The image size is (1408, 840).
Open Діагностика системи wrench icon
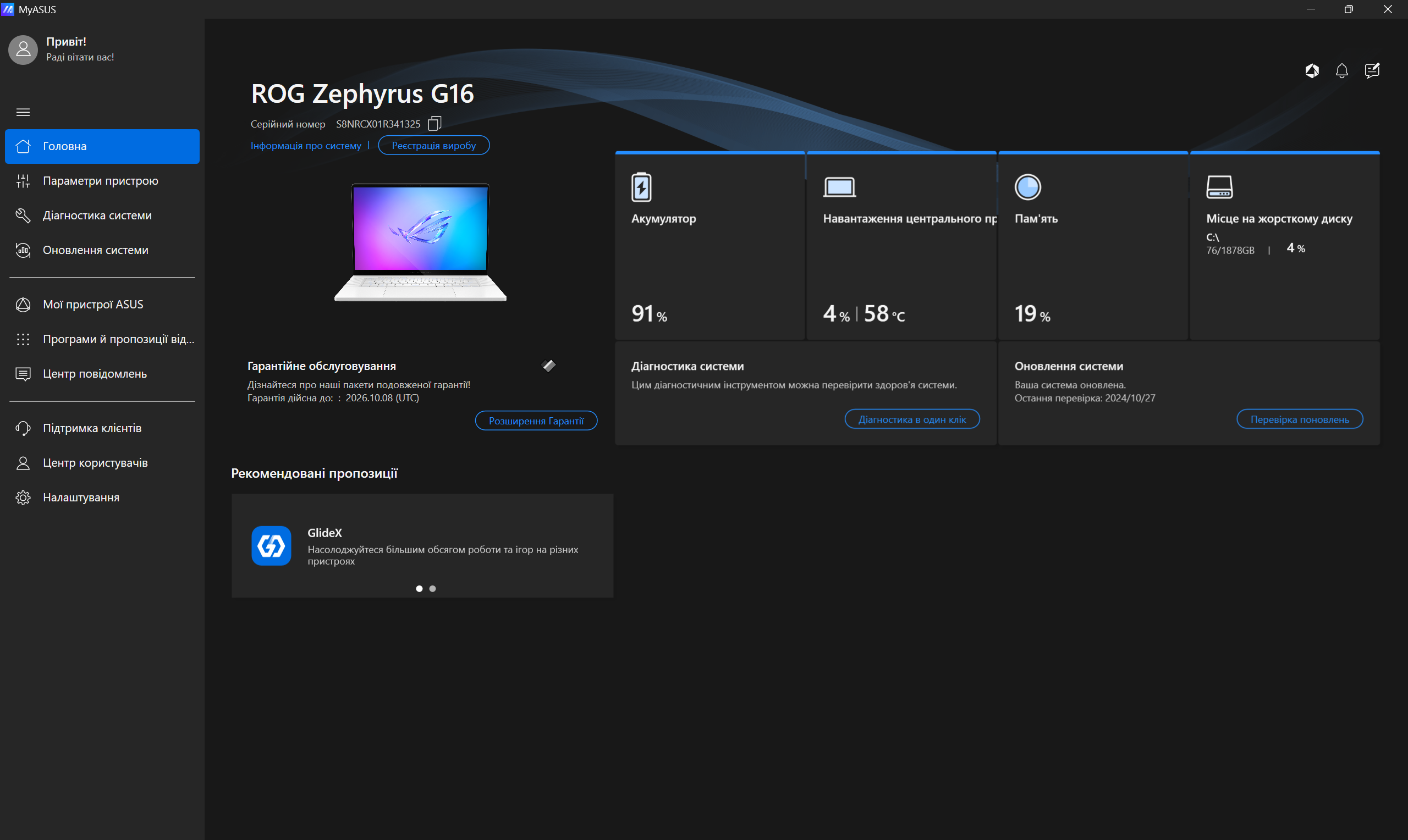pyautogui.click(x=23, y=215)
